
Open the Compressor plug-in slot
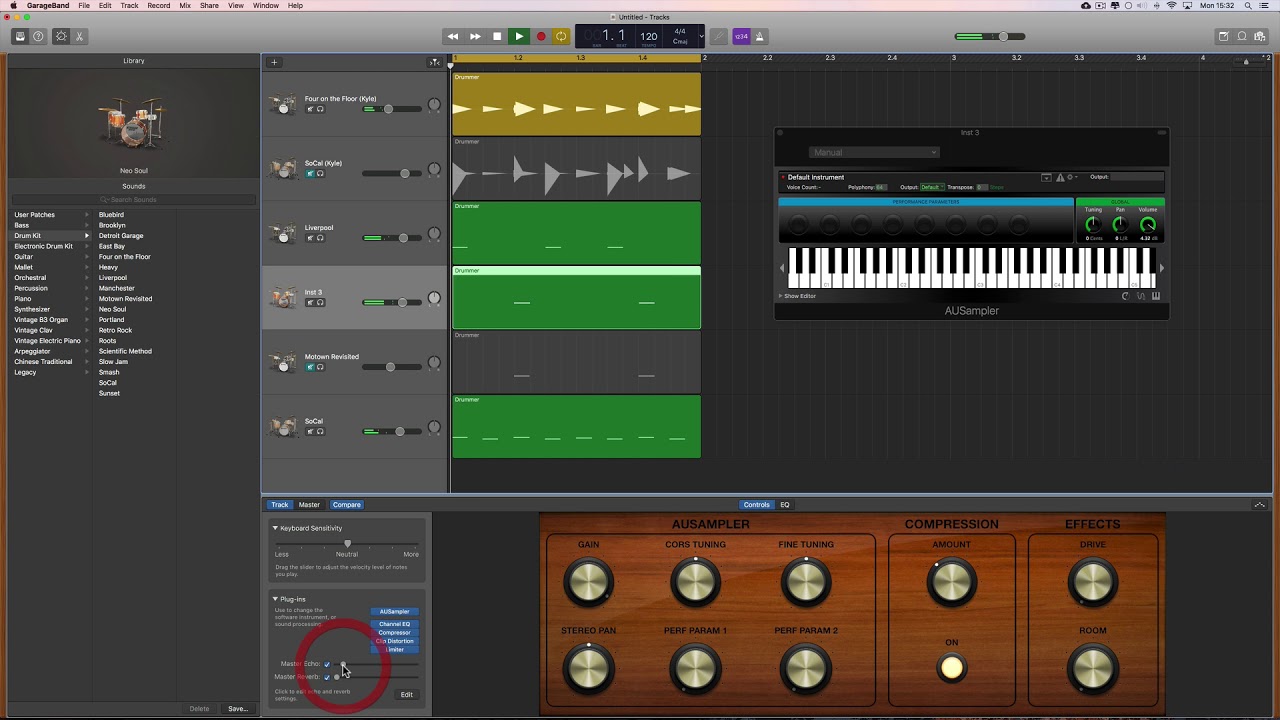[395, 633]
